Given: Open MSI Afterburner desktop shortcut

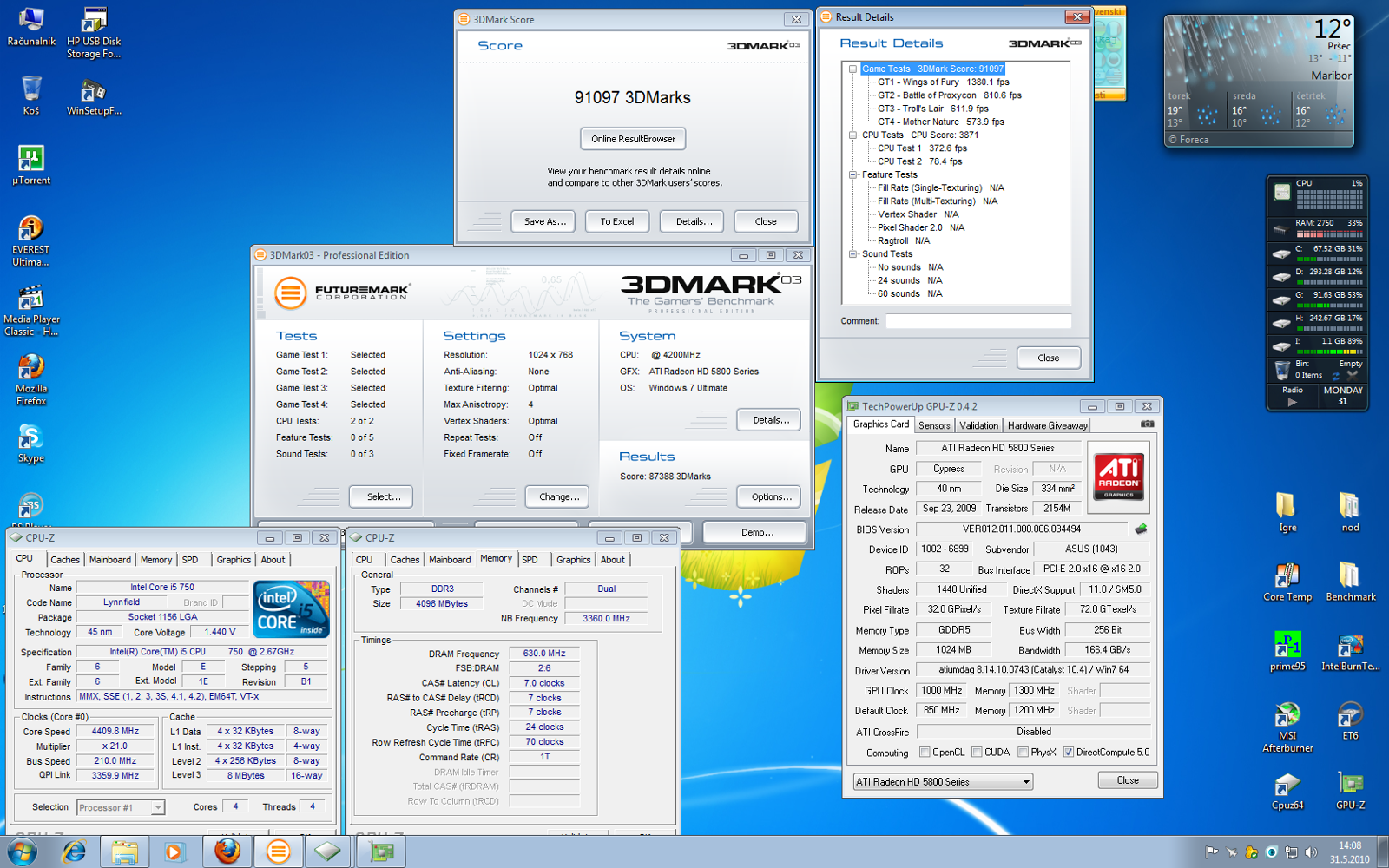Looking at the screenshot, I should (x=1287, y=727).
